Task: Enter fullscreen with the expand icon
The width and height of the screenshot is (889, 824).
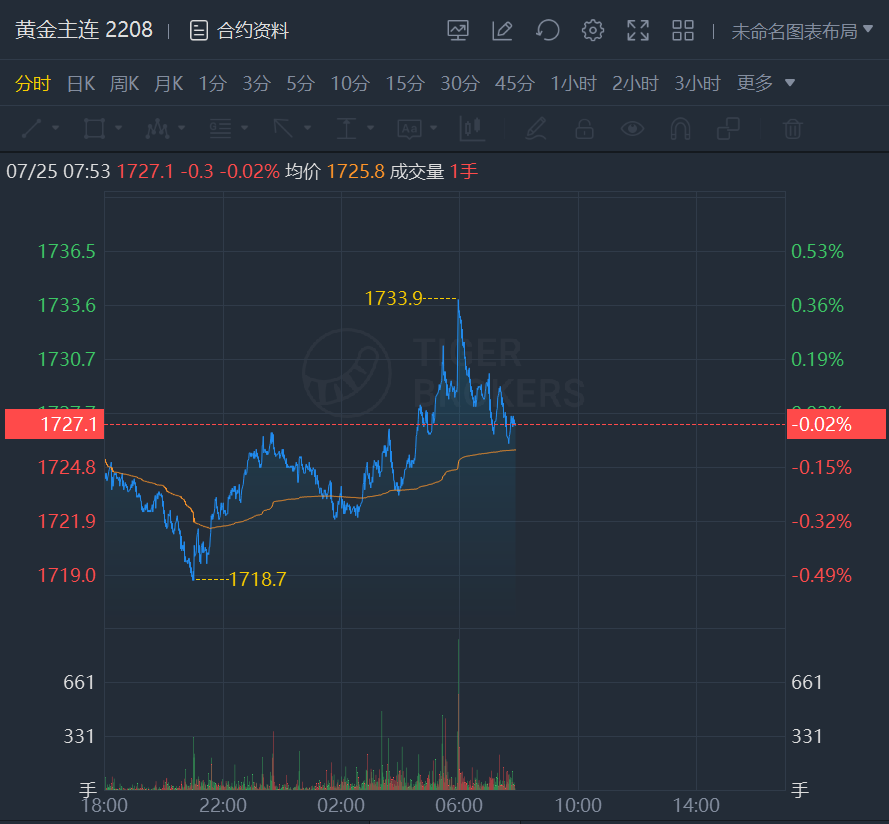Action: [638, 31]
